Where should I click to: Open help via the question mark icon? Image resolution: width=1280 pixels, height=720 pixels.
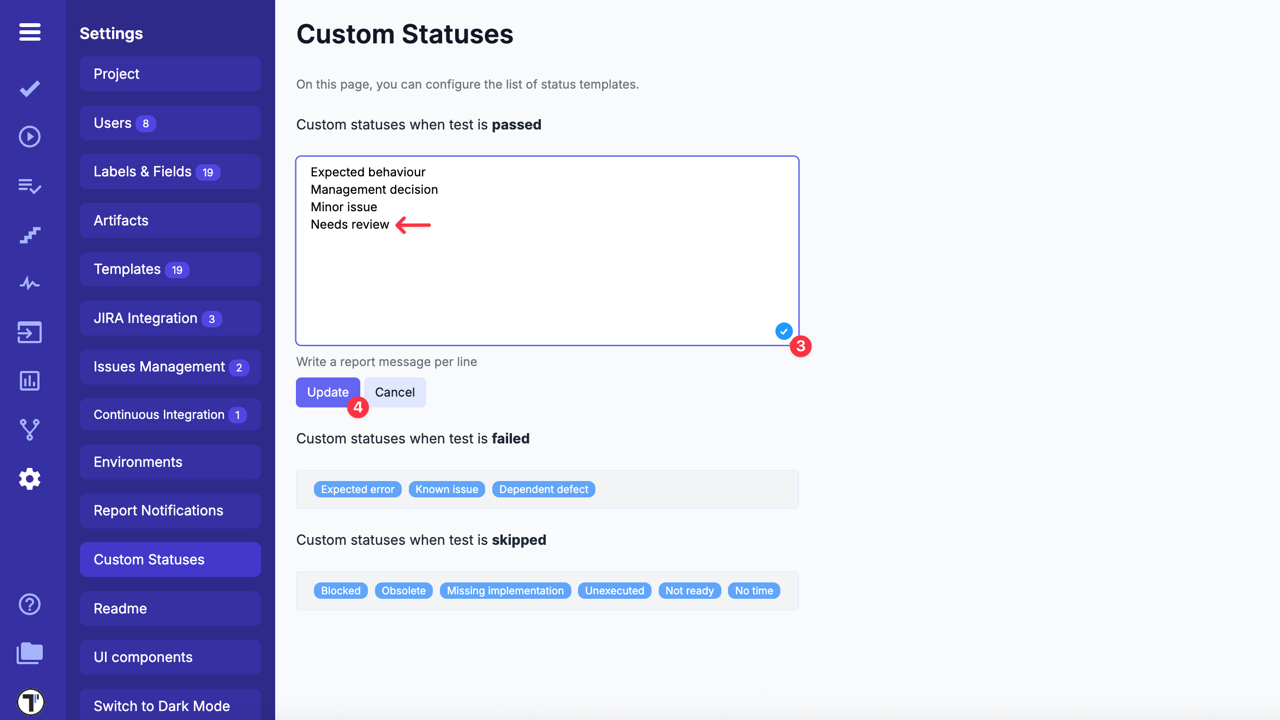tap(29, 604)
